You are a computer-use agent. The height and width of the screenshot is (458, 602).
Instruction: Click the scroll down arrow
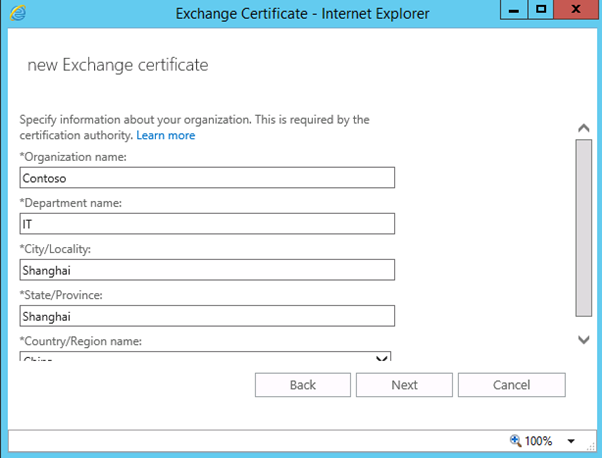(x=584, y=339)
